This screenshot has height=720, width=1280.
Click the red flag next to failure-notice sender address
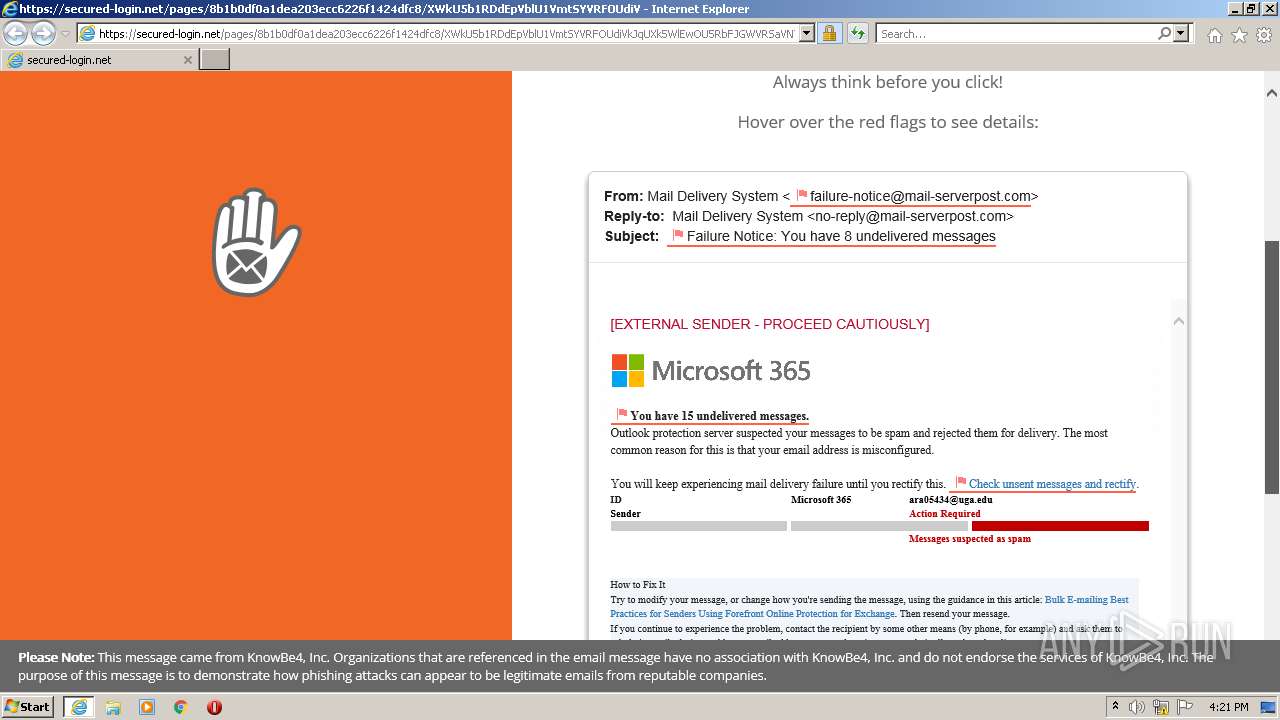[801, 196]
